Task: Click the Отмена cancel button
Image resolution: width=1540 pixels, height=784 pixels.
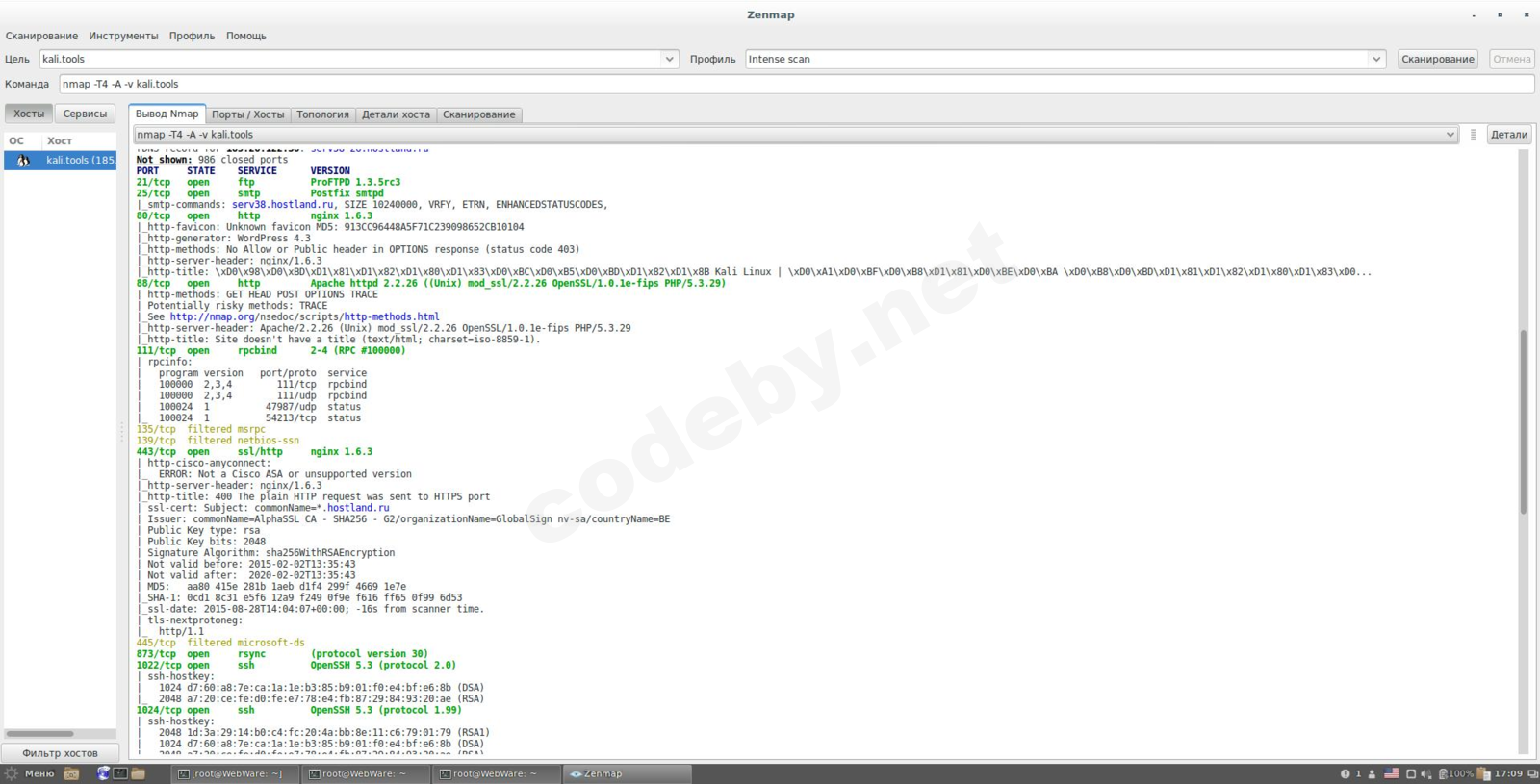Action: click(1511, 59)
